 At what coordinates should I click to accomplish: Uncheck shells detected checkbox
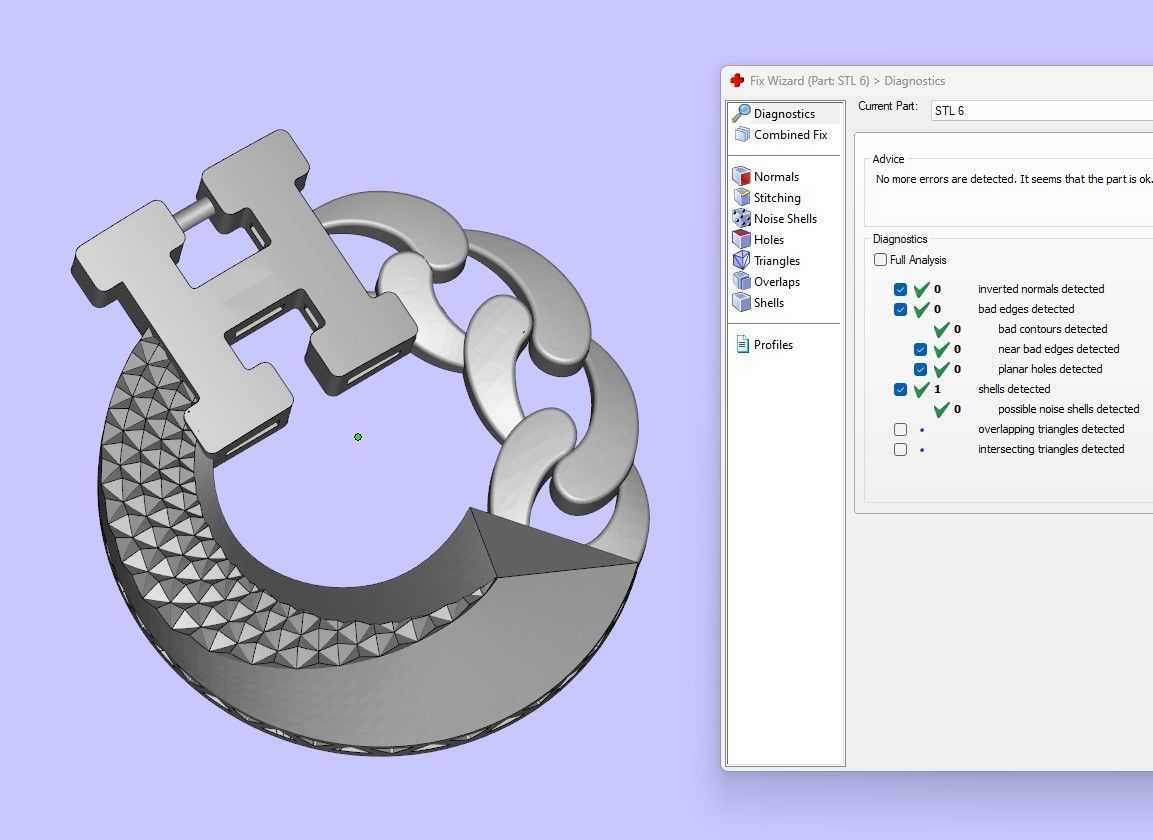click(x=900, y=389)
